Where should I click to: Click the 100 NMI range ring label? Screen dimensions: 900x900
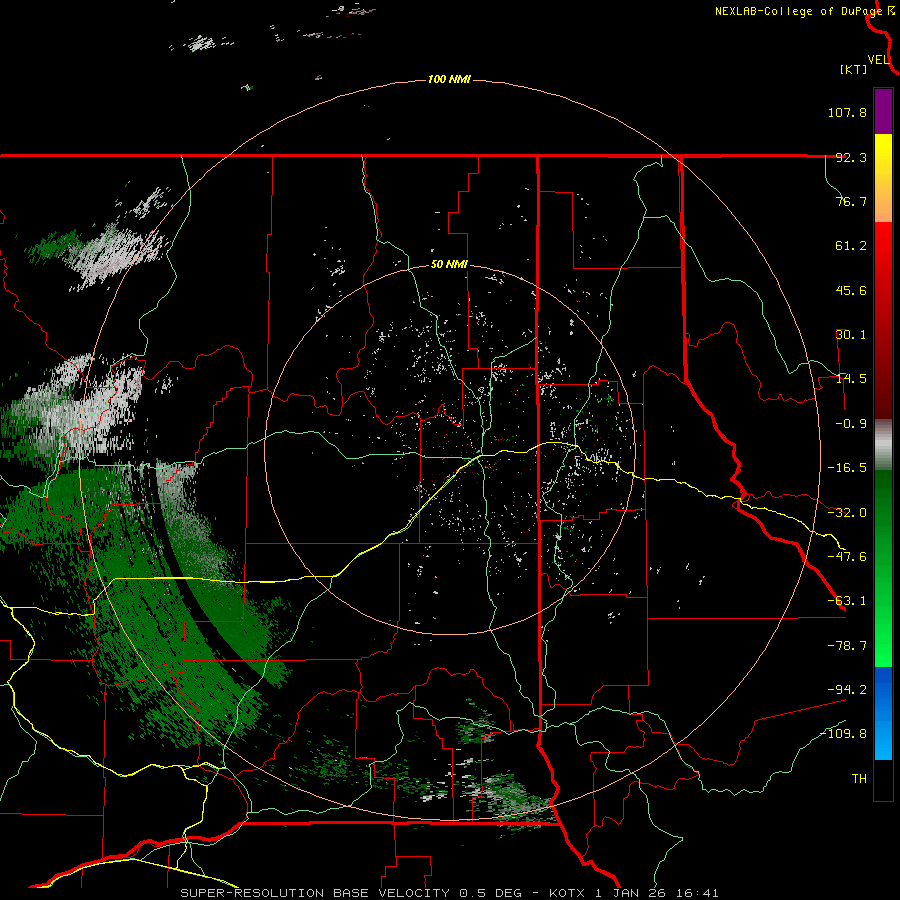(x=449, y=79)
